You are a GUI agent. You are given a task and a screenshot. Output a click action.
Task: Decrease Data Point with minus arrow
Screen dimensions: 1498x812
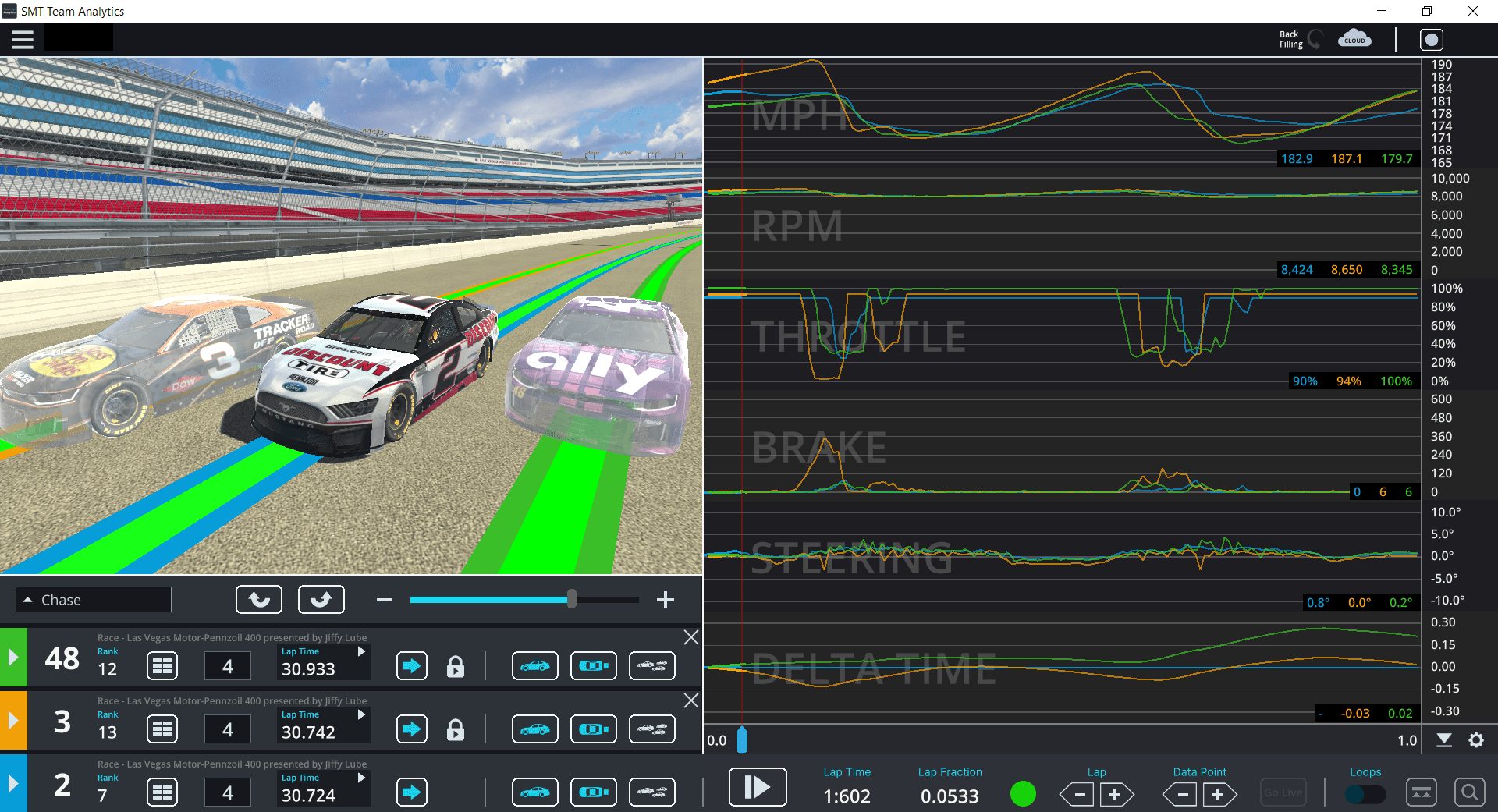point(1181,795)
